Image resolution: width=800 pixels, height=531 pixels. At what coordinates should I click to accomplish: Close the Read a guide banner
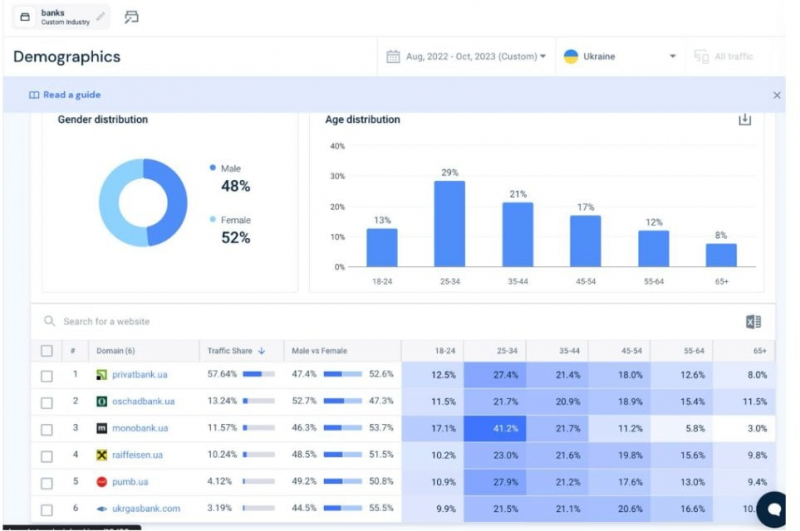pyautogui.click(x=777, y=95)
